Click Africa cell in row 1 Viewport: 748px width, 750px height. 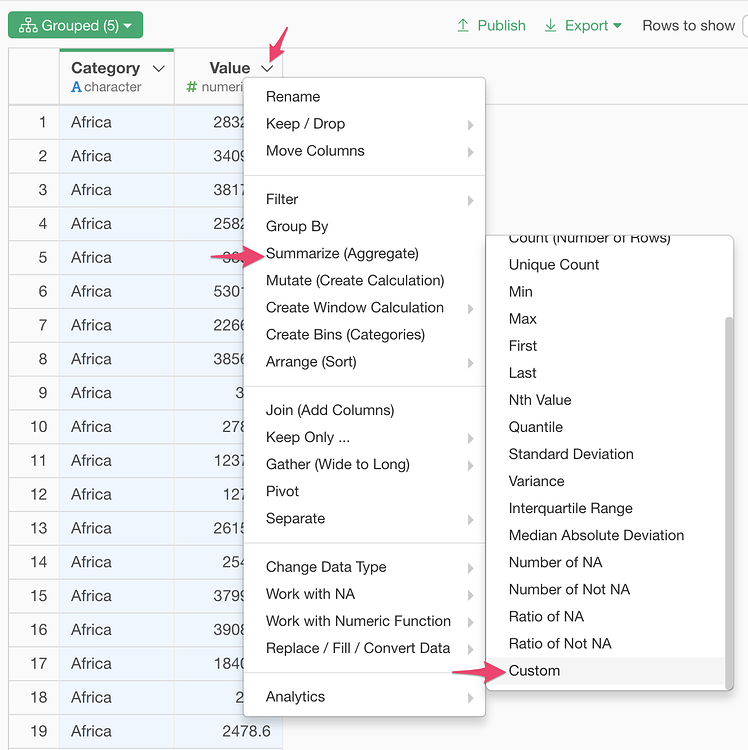point(117,122)
